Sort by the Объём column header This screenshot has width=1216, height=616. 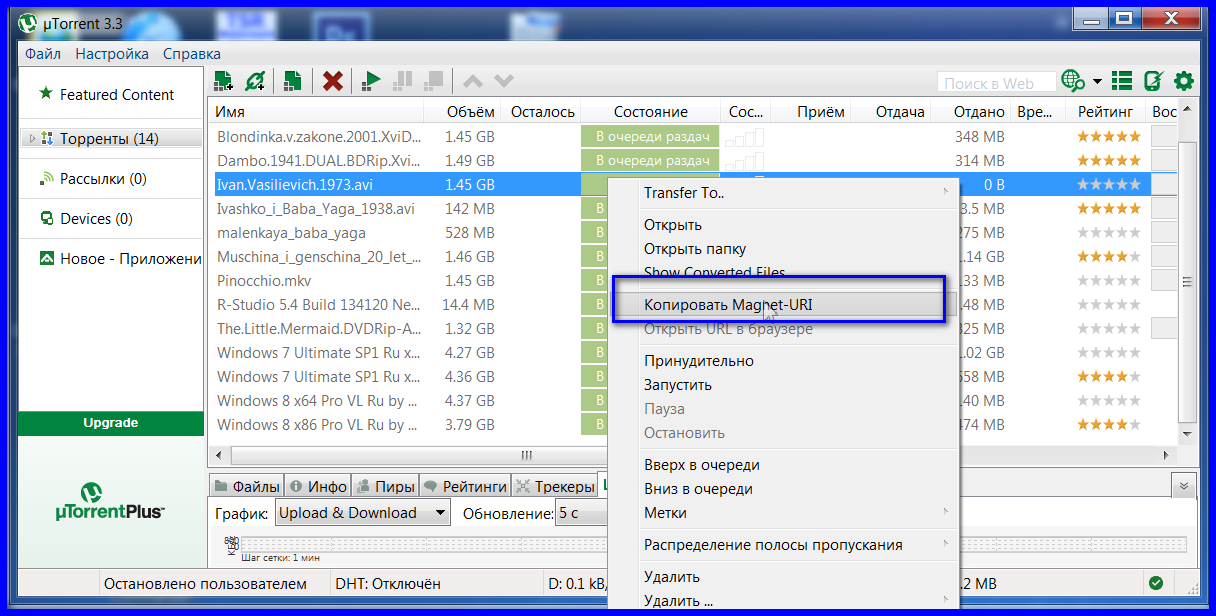click(462, 112)
